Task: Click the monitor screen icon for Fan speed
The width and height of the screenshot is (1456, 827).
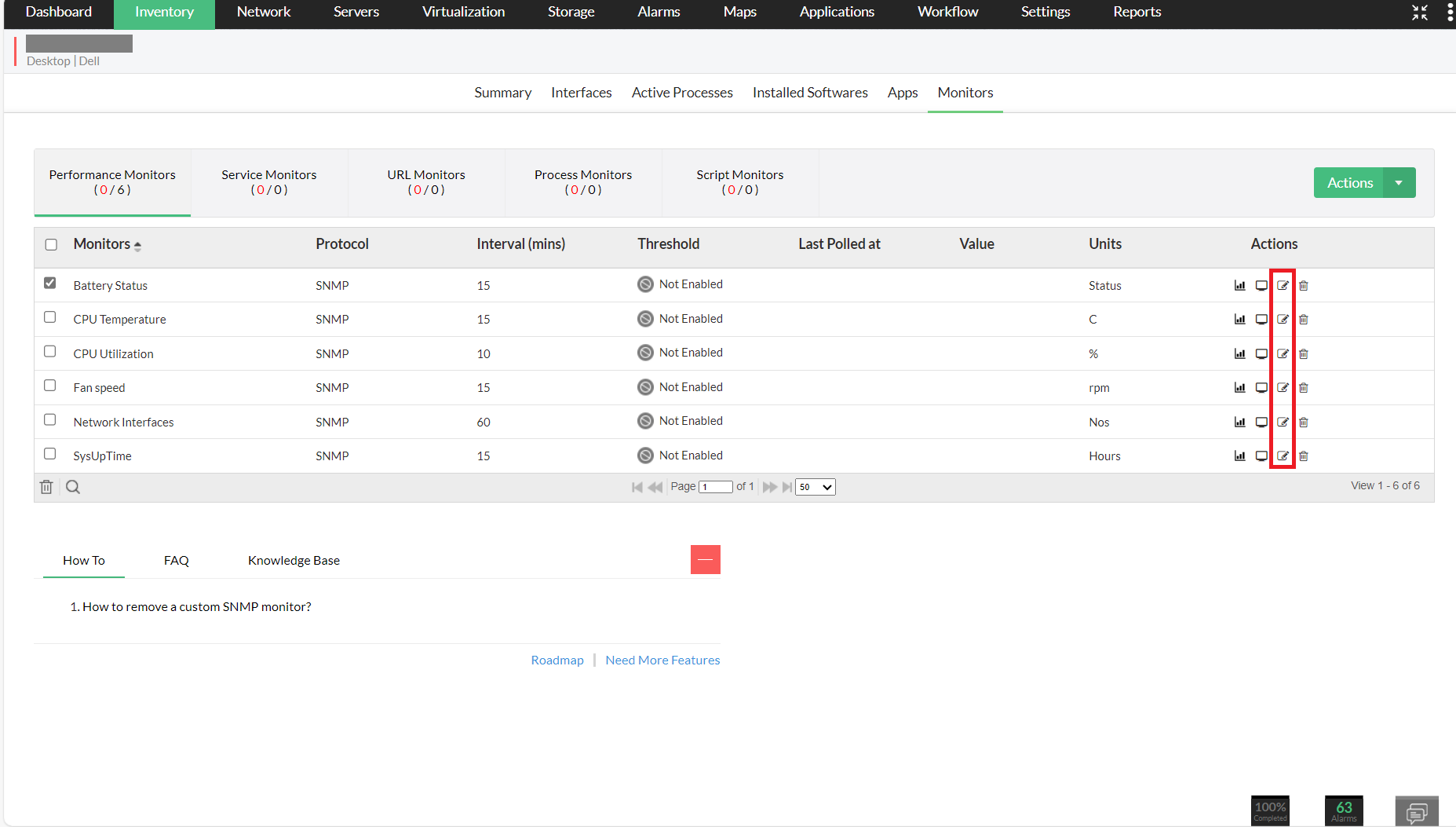Action: (1261, 388)
